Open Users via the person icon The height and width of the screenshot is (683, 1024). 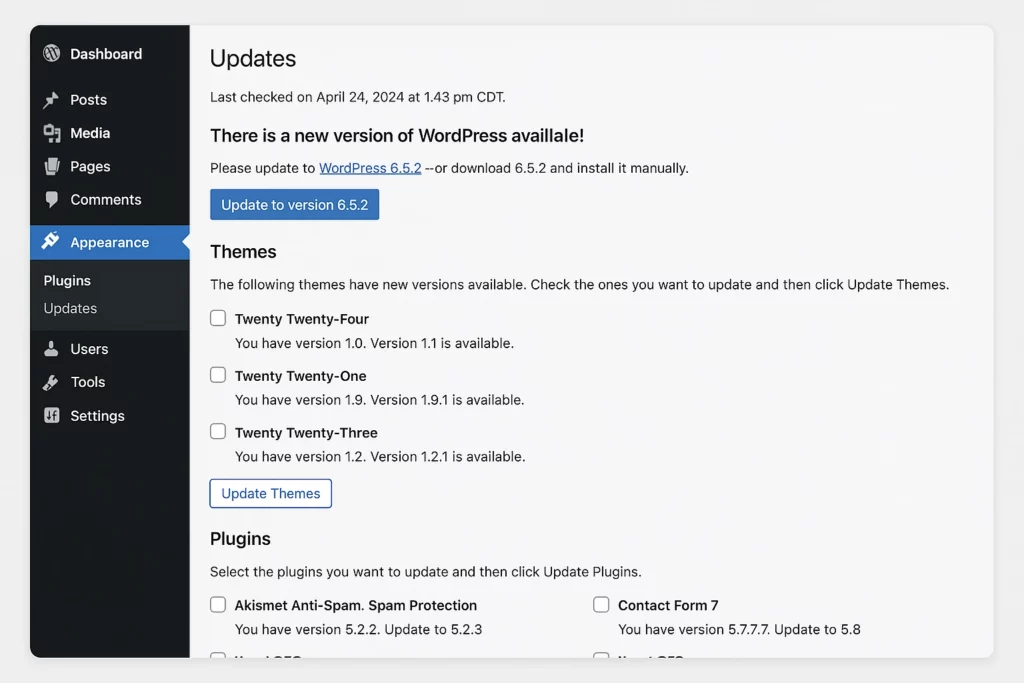[x=52, y=348]
